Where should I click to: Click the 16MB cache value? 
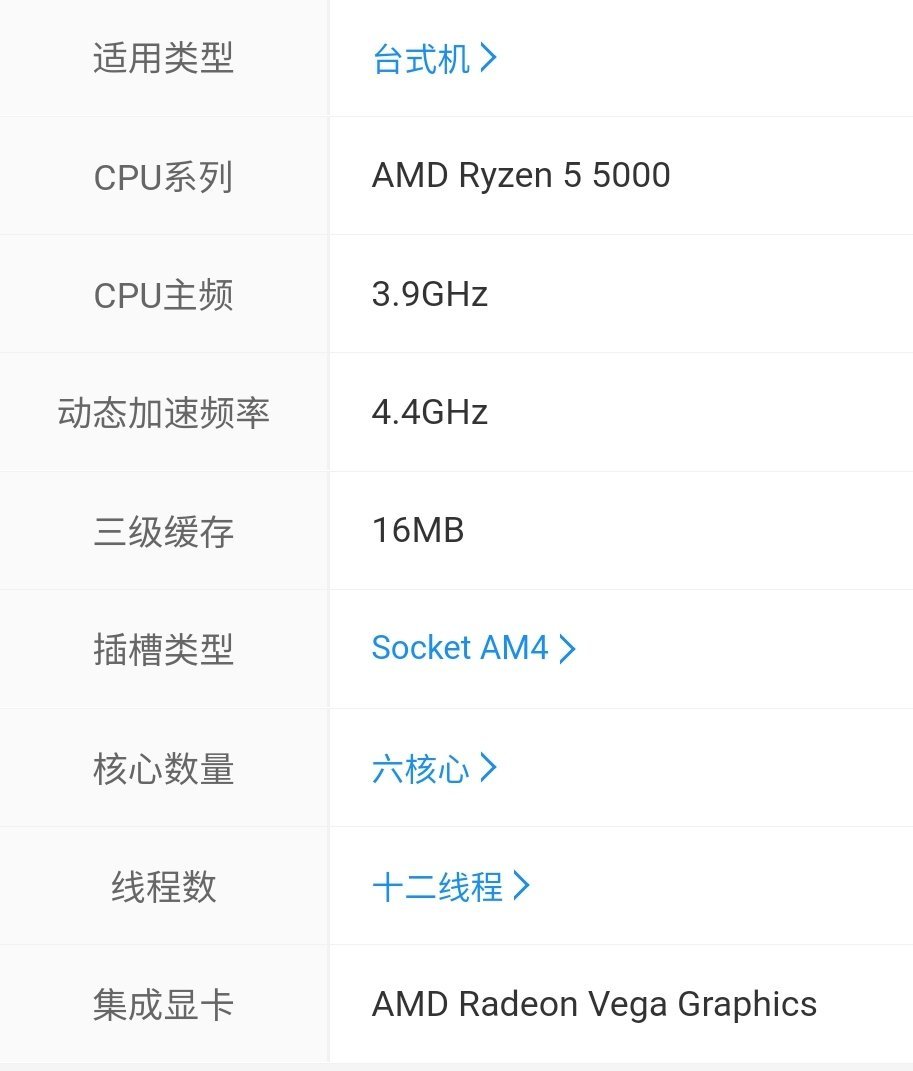417,530
